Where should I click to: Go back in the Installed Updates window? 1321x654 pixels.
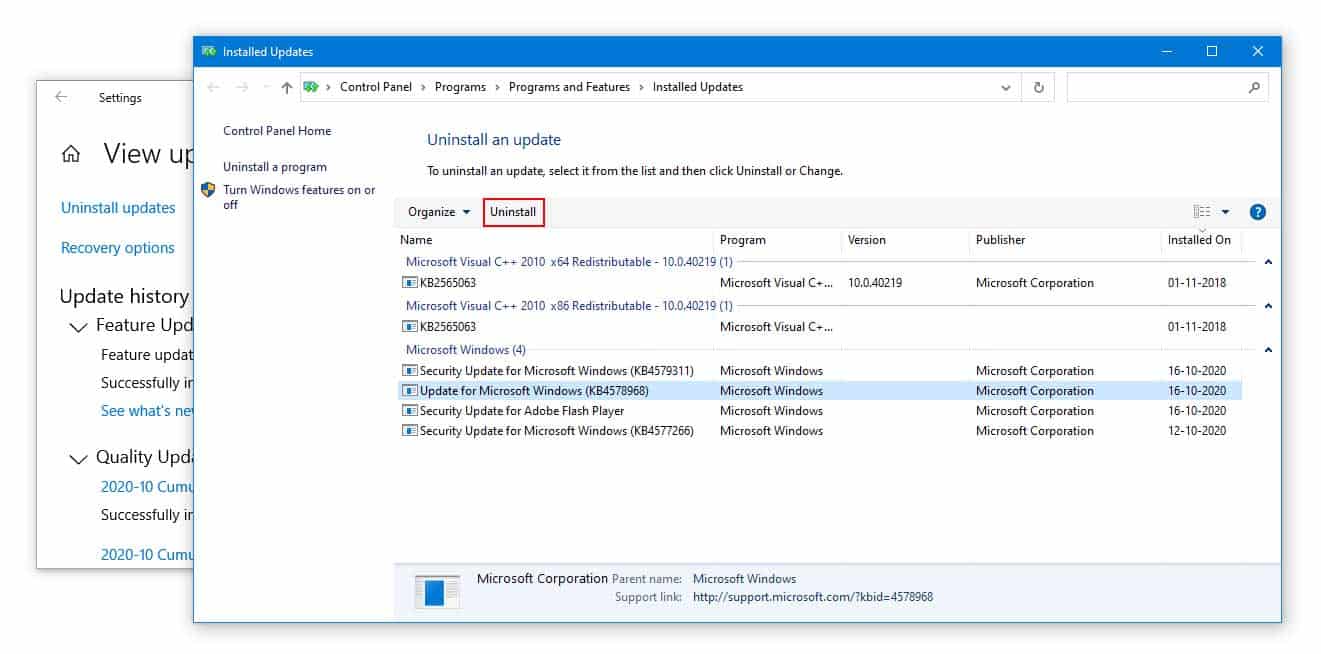(x=213, y=87)
